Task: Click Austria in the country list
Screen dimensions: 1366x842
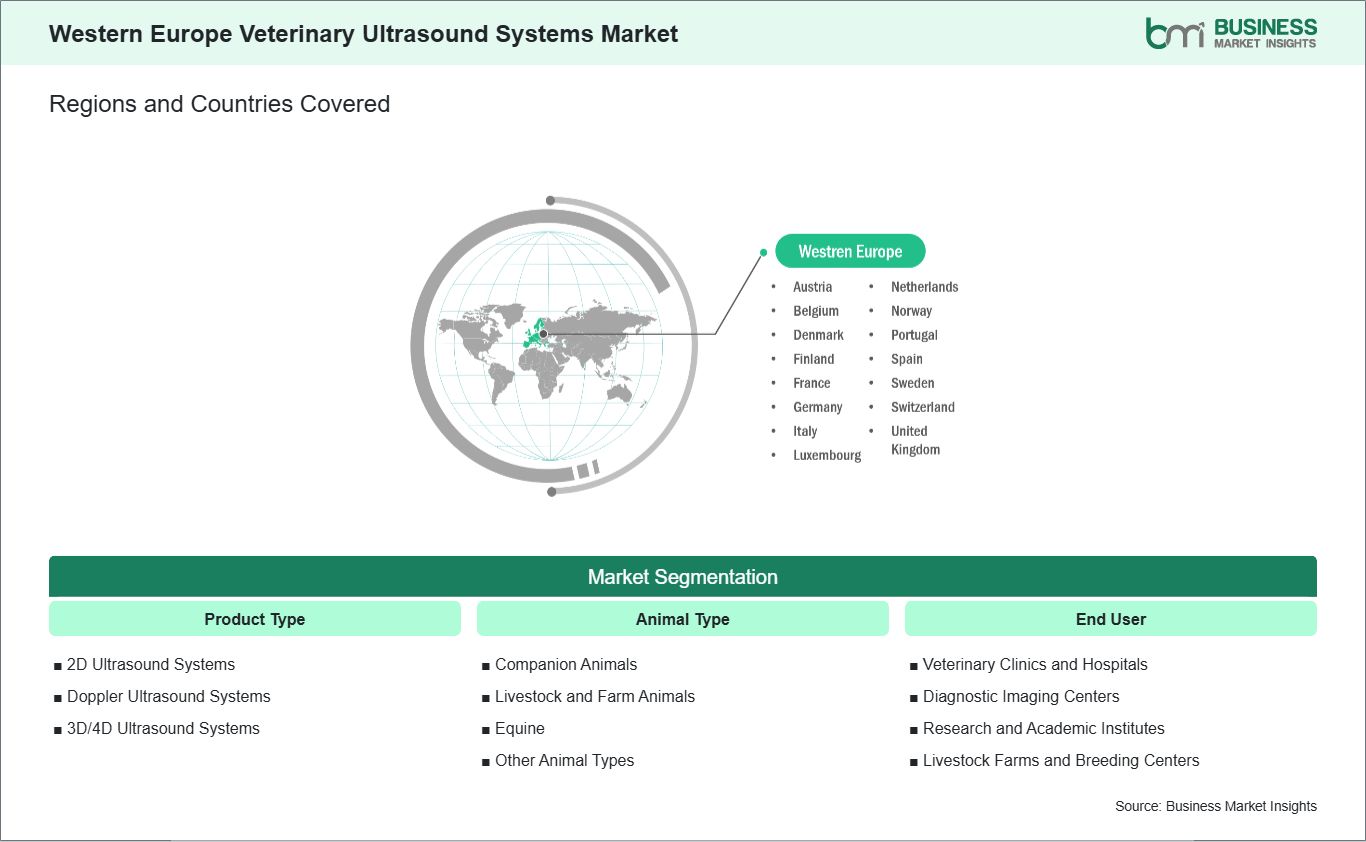Action: tap(812, 287)
